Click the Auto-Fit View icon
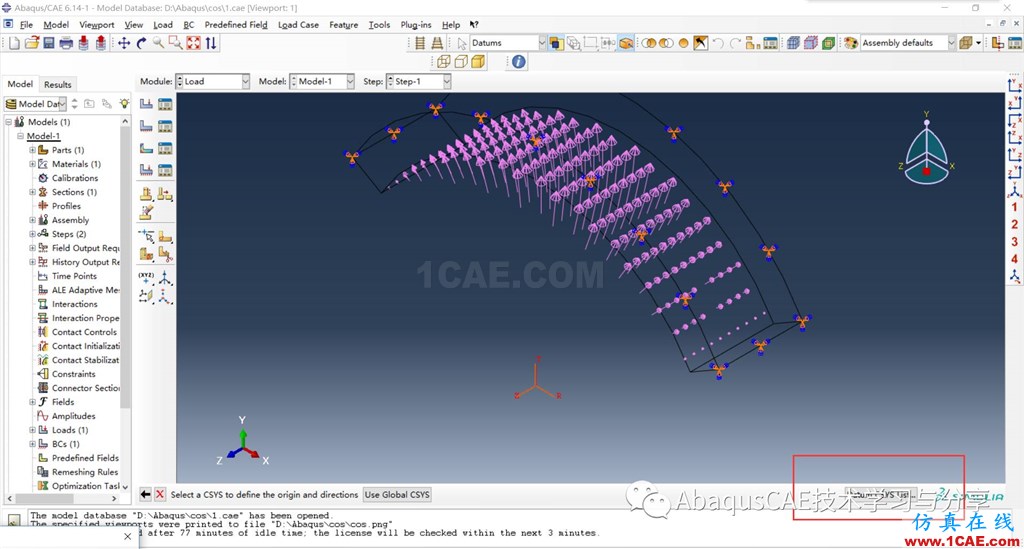 click(193, 43)
